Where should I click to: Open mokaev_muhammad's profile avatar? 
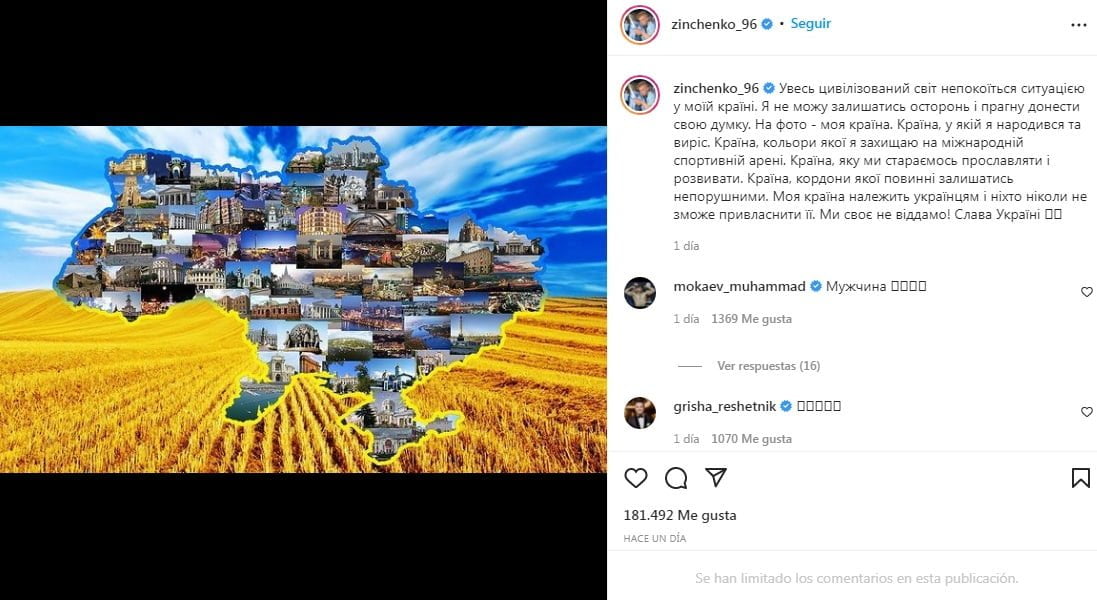click(640, 292)
